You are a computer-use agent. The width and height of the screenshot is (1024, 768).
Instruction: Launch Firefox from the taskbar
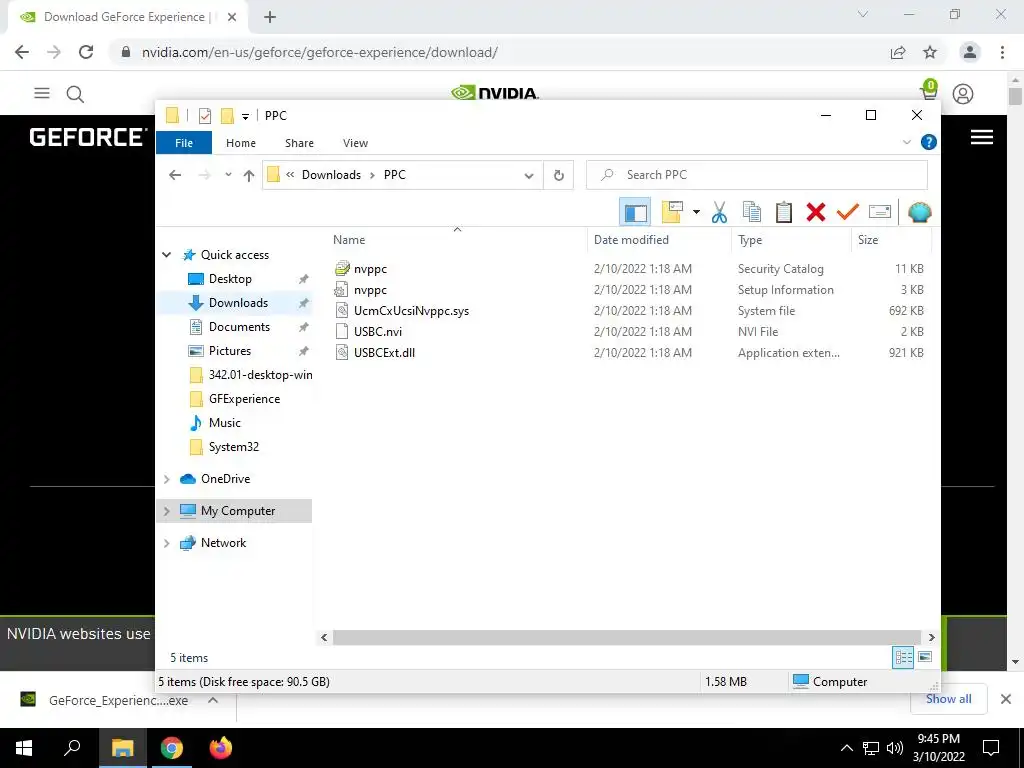click(221, 748)
